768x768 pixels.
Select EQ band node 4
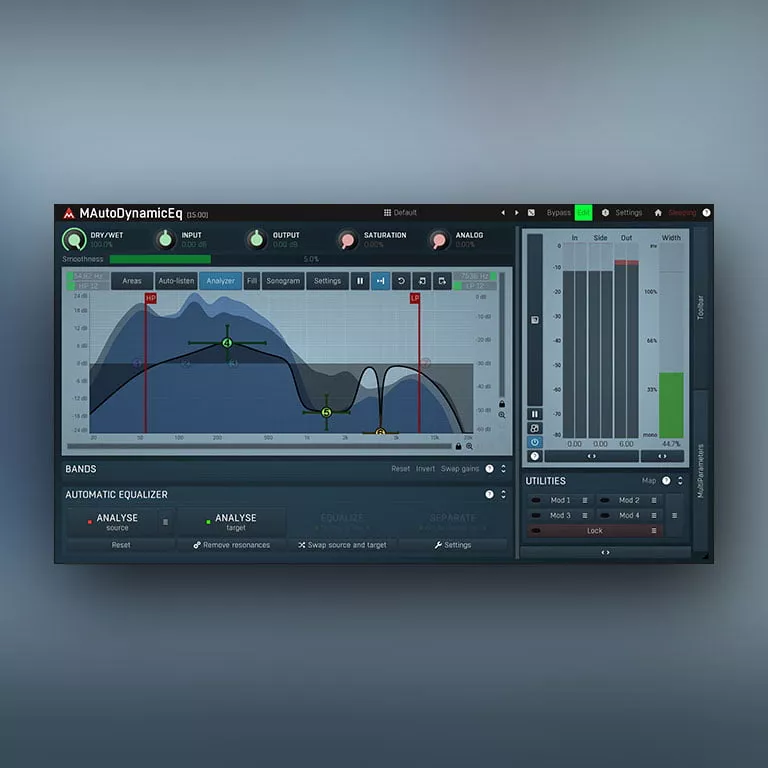[x=227, y=343]
